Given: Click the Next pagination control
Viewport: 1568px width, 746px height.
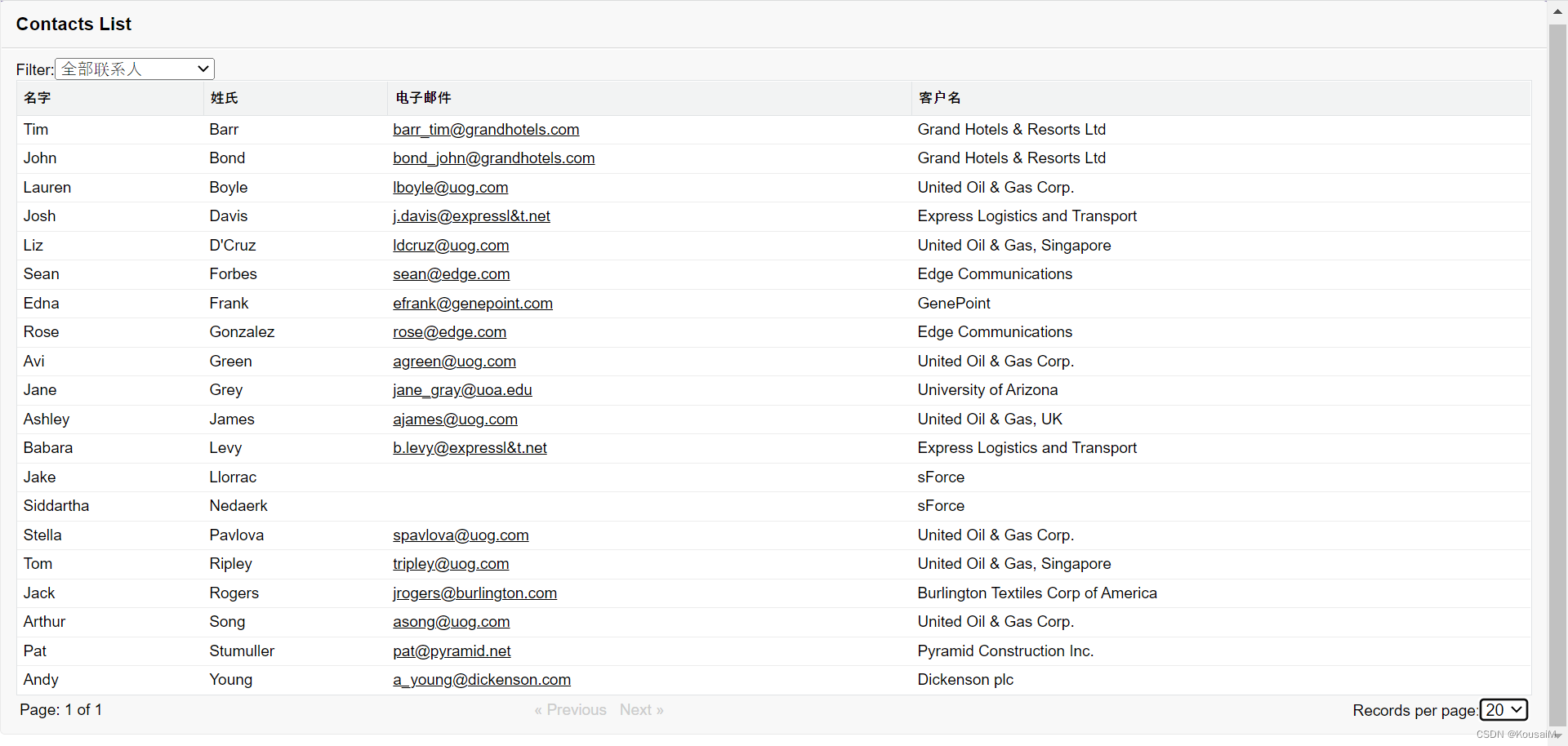Looking at the screenshot, I should point(640,709).
